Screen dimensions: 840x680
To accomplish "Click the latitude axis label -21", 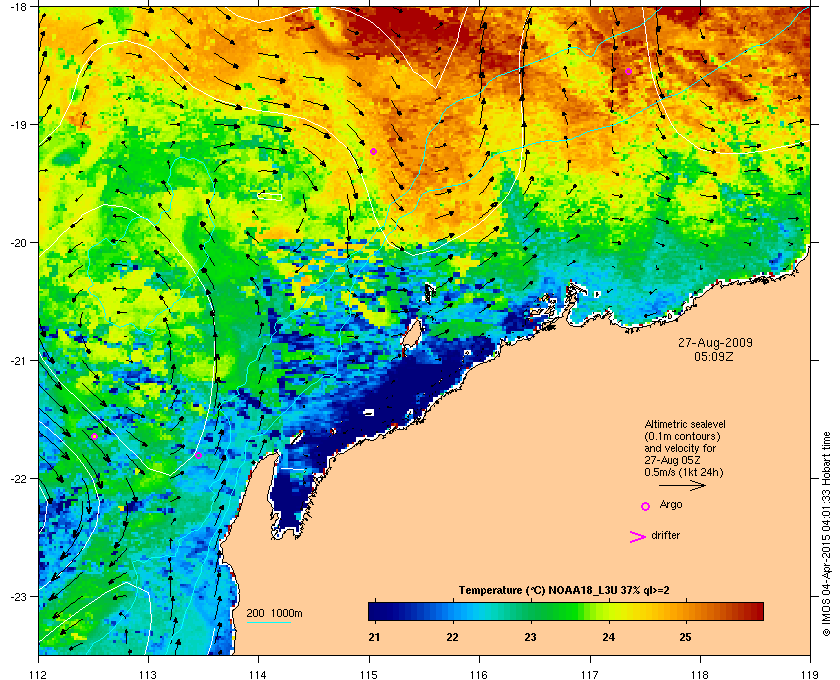I will 18,361.
